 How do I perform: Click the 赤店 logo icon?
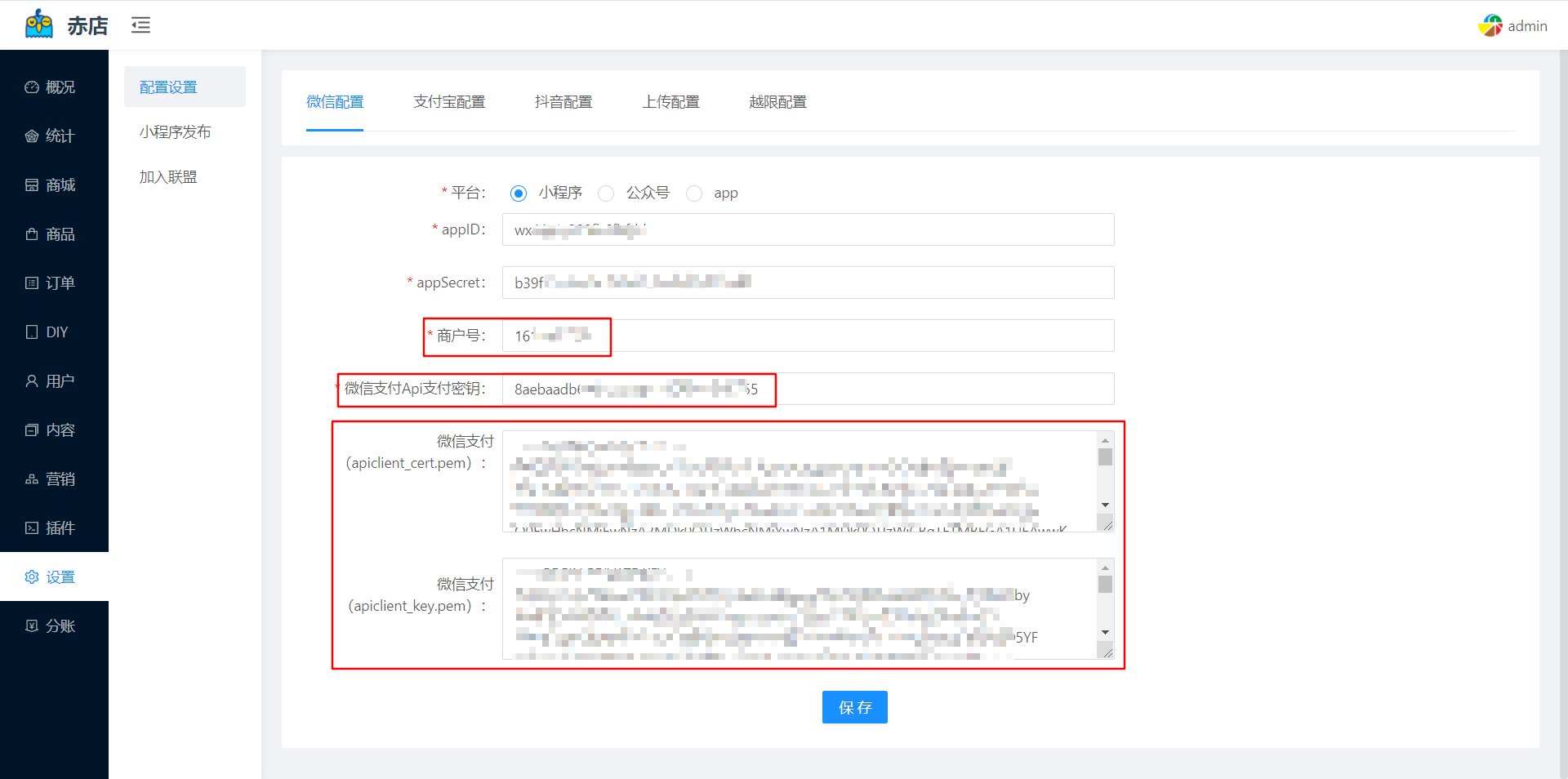[x=39, y=24]
